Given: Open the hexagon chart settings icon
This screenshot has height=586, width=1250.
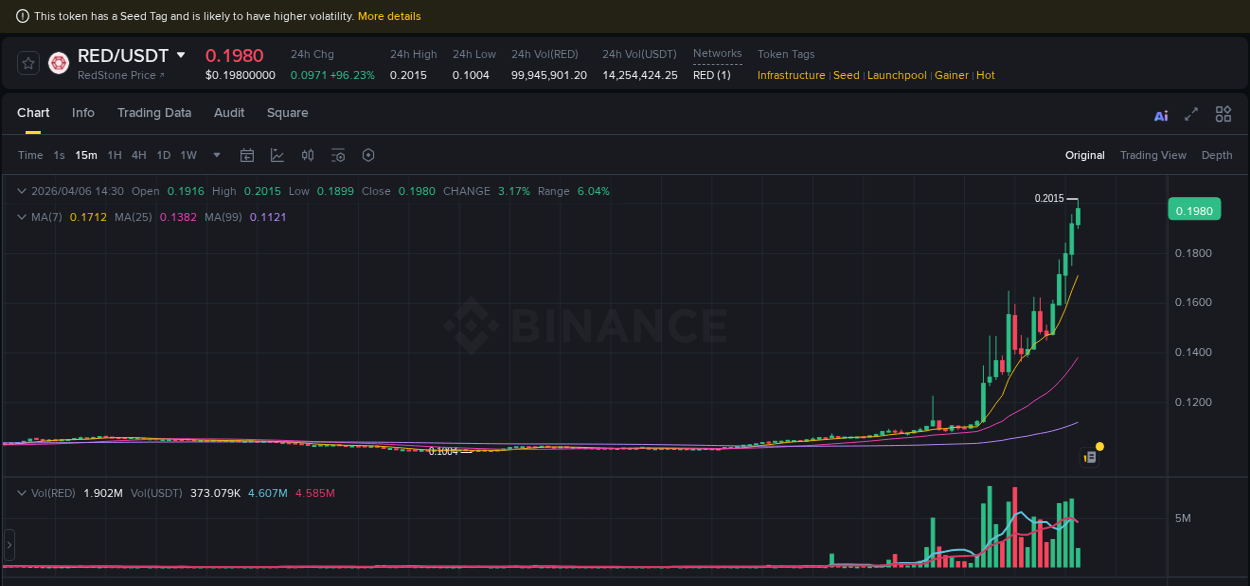Looking at the screenshot, I should click(368, 155).
